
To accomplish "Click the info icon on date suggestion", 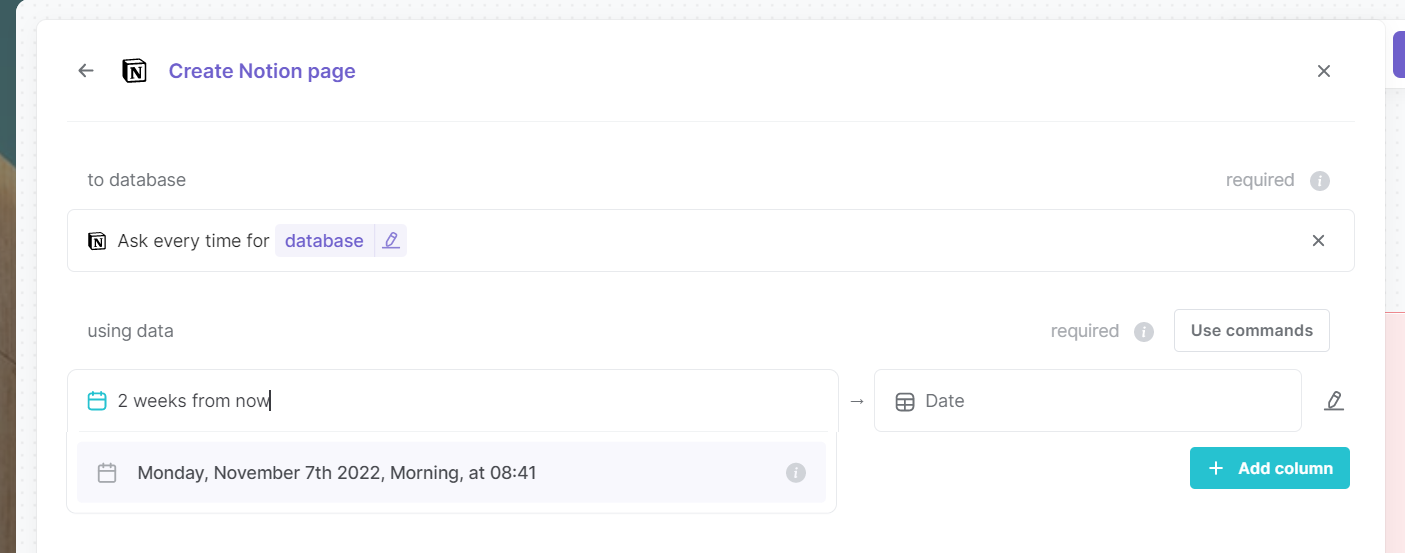I will [x=796, y=473].
